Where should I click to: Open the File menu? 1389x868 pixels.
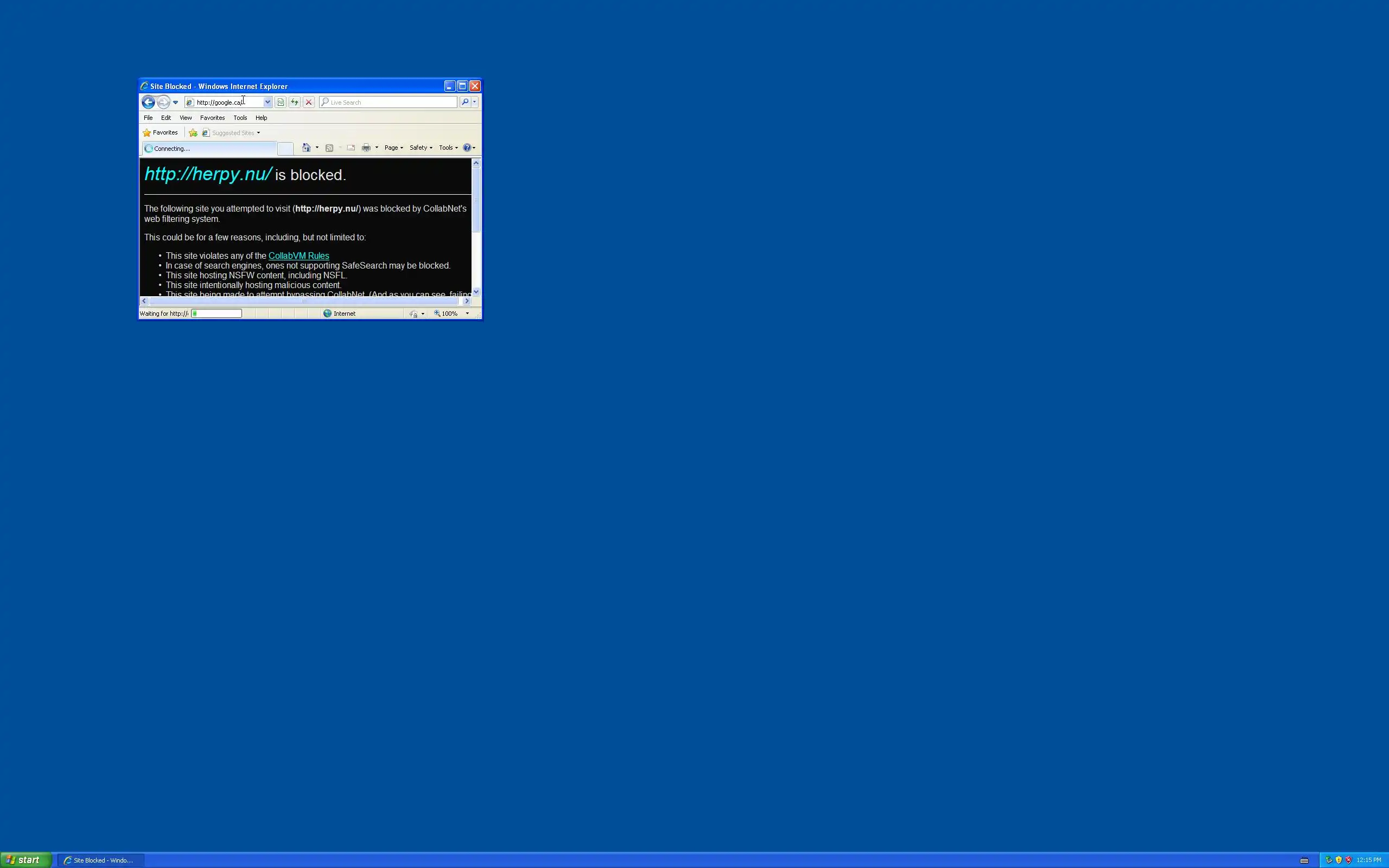click(x=148, y=118)
